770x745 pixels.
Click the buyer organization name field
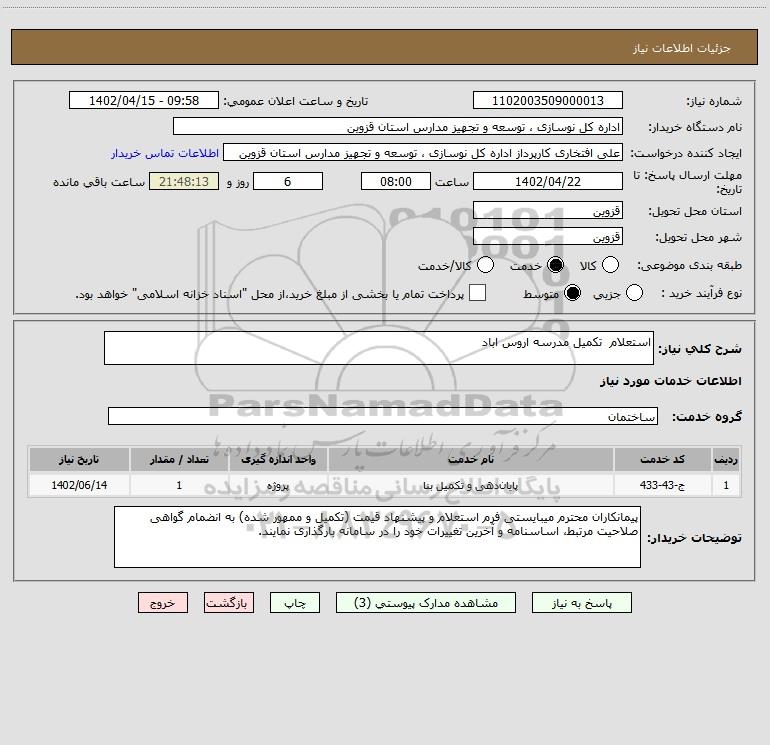[398, 127]
